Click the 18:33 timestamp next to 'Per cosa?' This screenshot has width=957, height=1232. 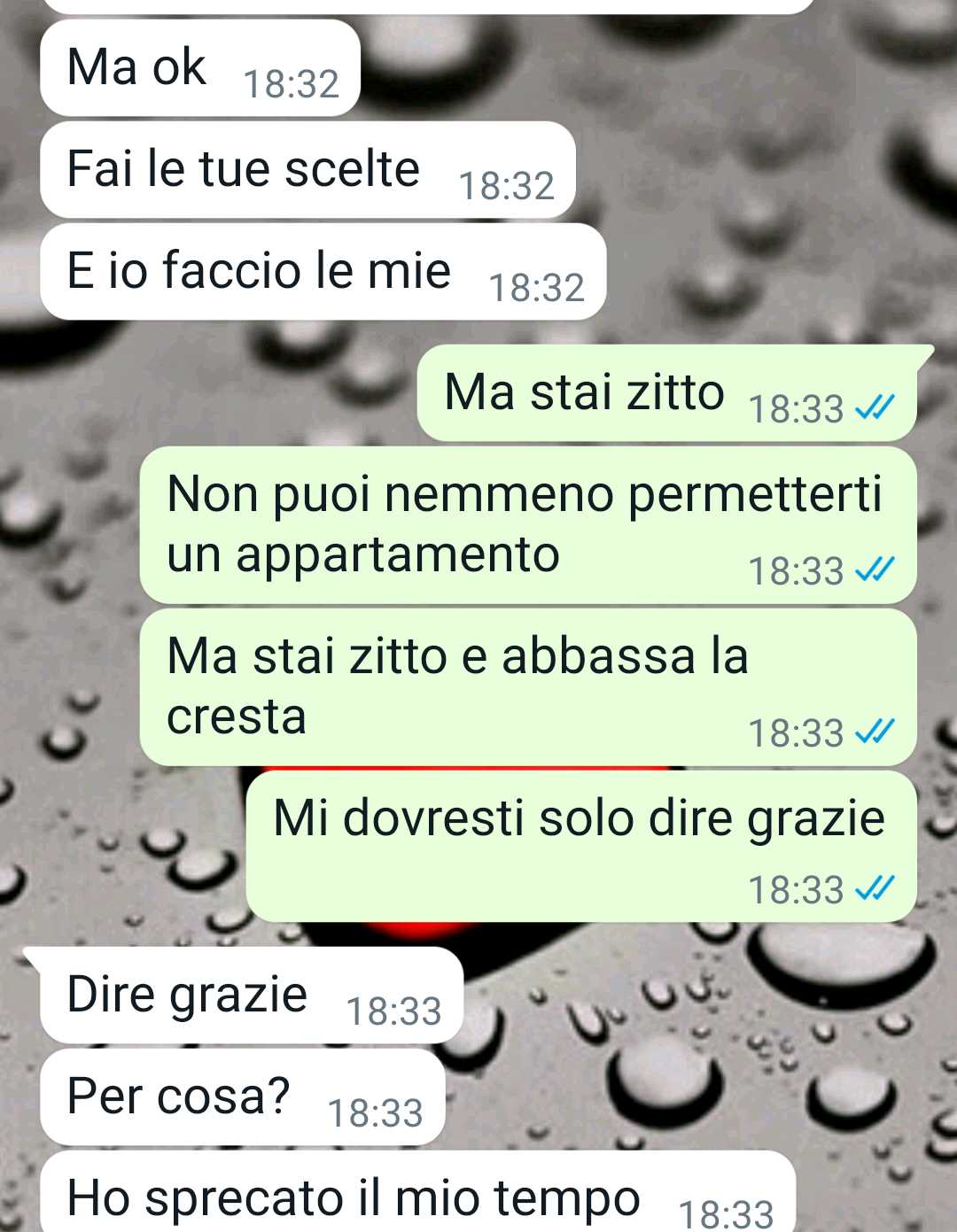pyautogui.click(x=376, y=1113)
